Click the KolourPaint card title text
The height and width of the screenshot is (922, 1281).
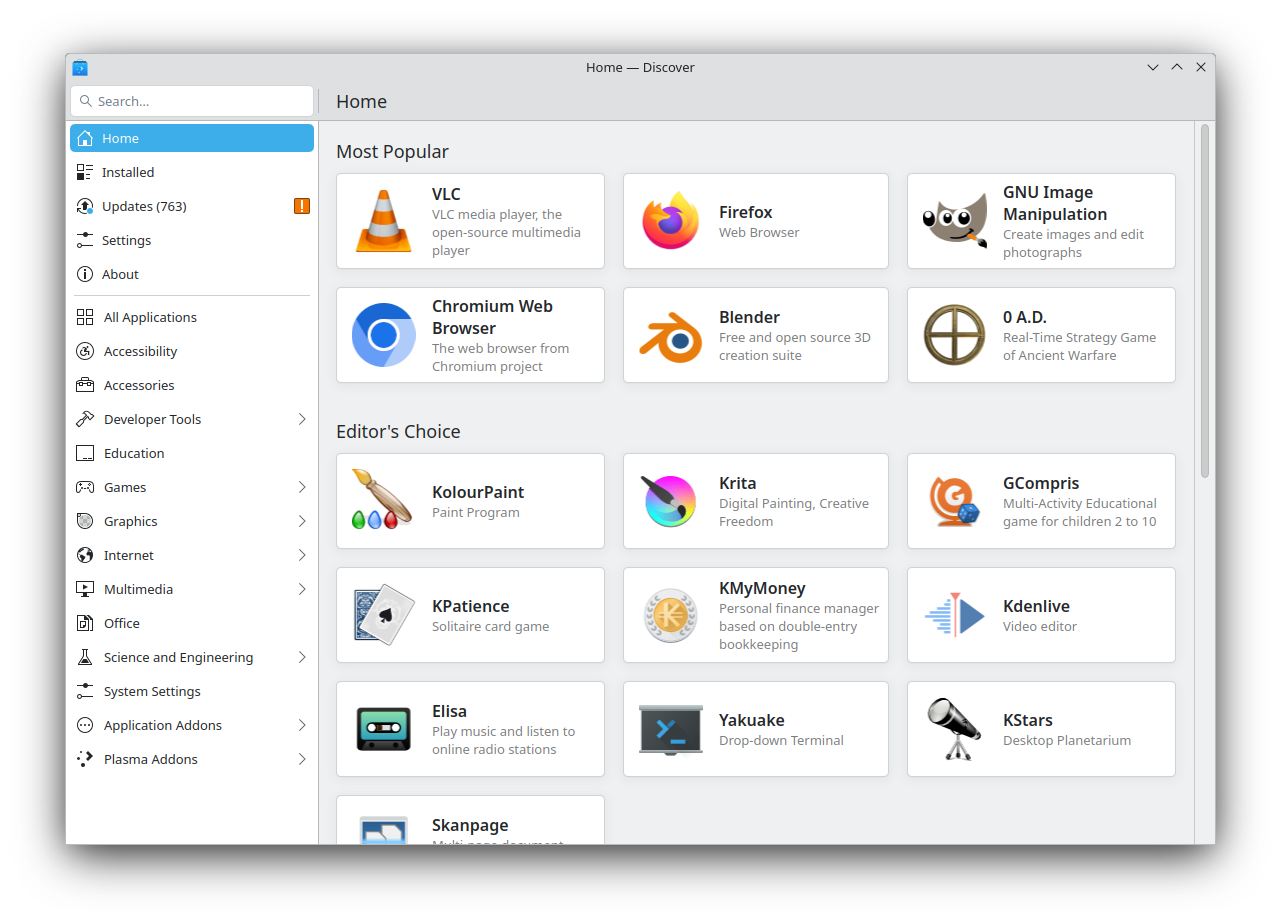pyautogui.click(x=478, y=492)
